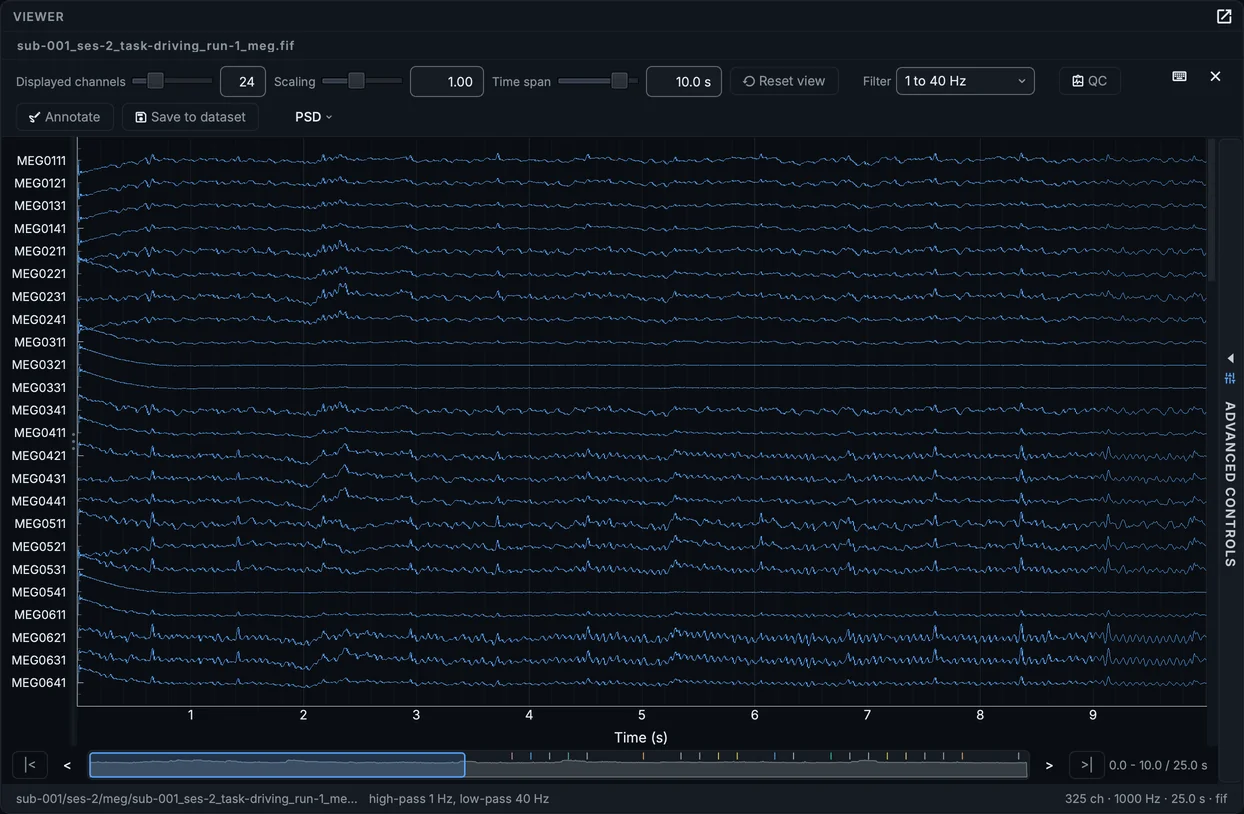Jump to recording start button
Image resolution: width=1244 pixels, height=814 pixels.
[x=30, y=765]
